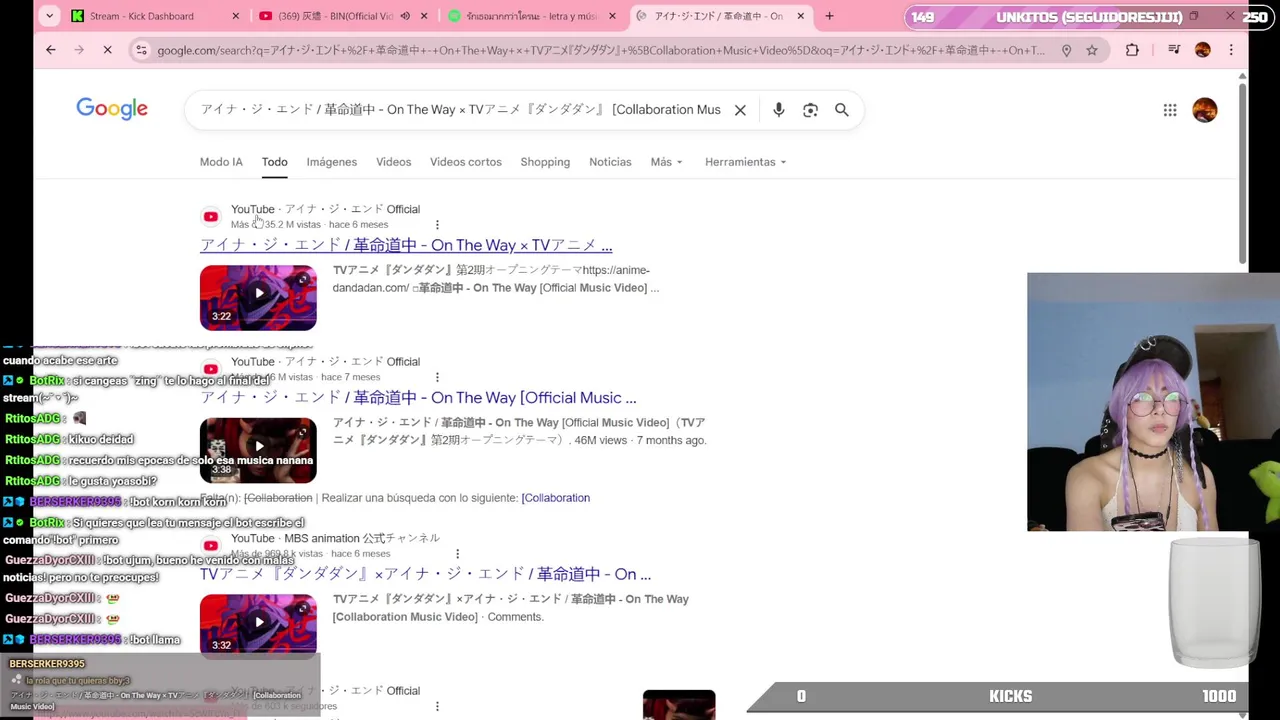Open the Google account avatar on the page
This screenshot has width=1280, height=720.
coord(1205,110)
